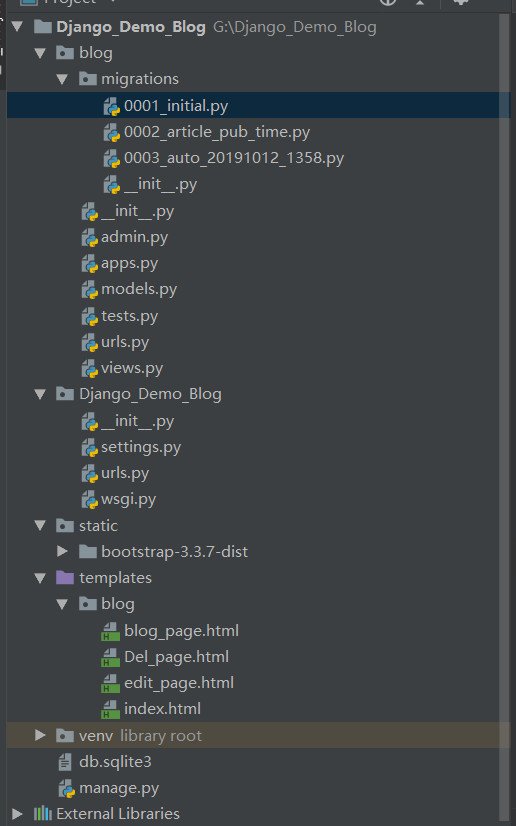Click the top blog package folder icon
This screenshot has height=826, width=516.
65,53
